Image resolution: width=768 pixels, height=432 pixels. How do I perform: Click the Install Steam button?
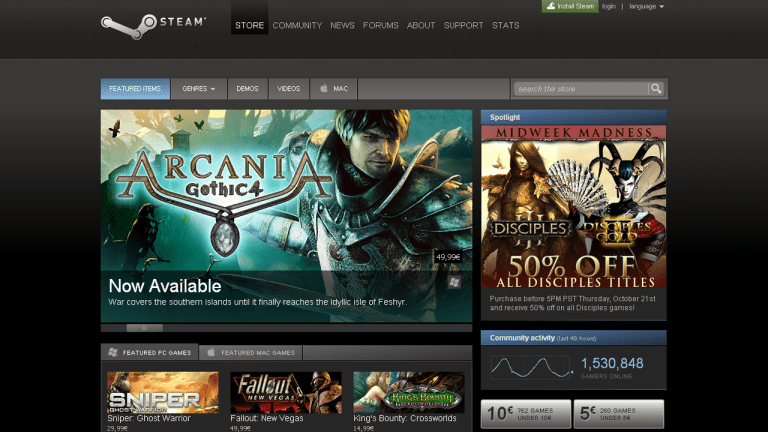pos(570,6)
